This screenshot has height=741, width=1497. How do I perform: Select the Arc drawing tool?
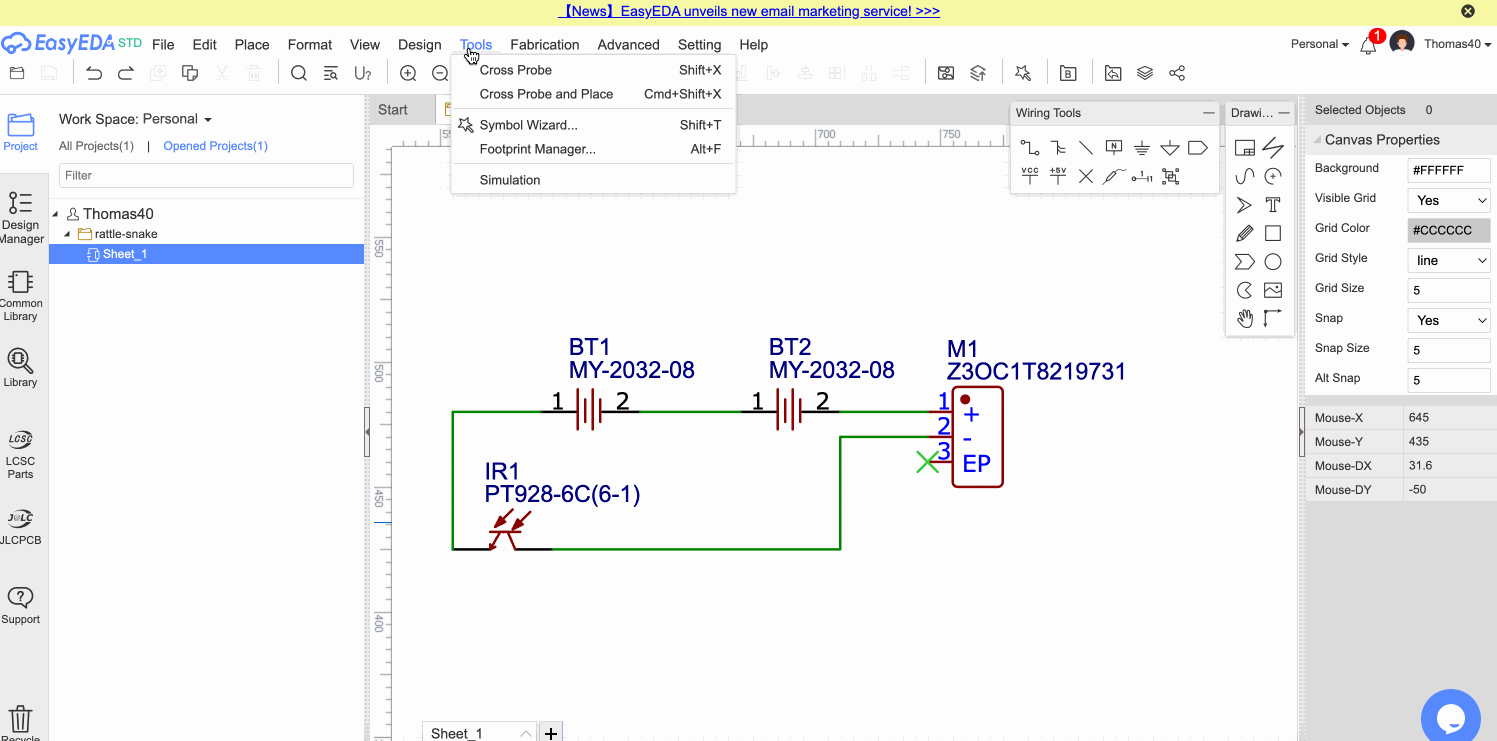1273,176
